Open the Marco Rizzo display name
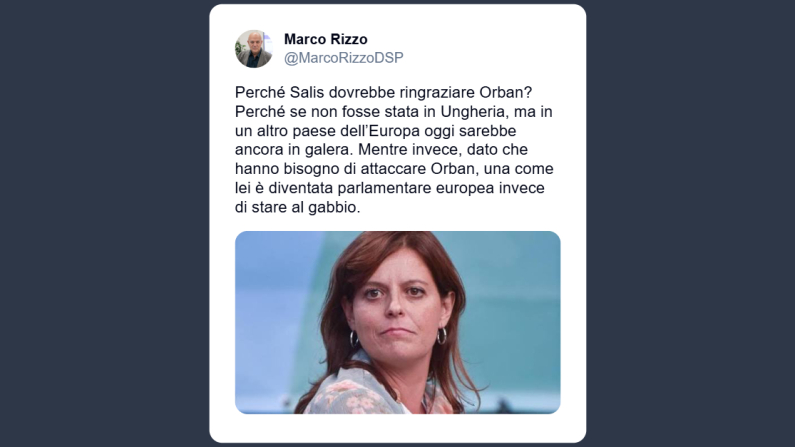Image resolution: width=795 pixels, height=447 pixels. (x=326, y=39)
